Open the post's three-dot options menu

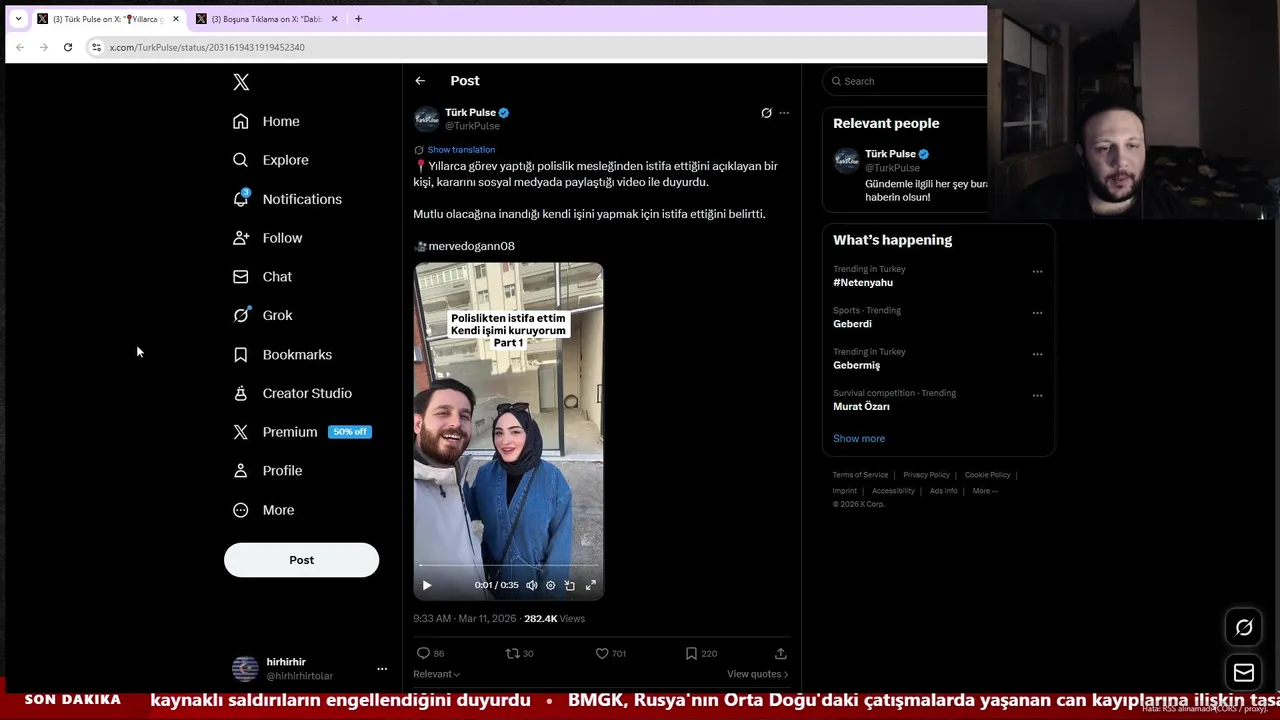(784, 113)
